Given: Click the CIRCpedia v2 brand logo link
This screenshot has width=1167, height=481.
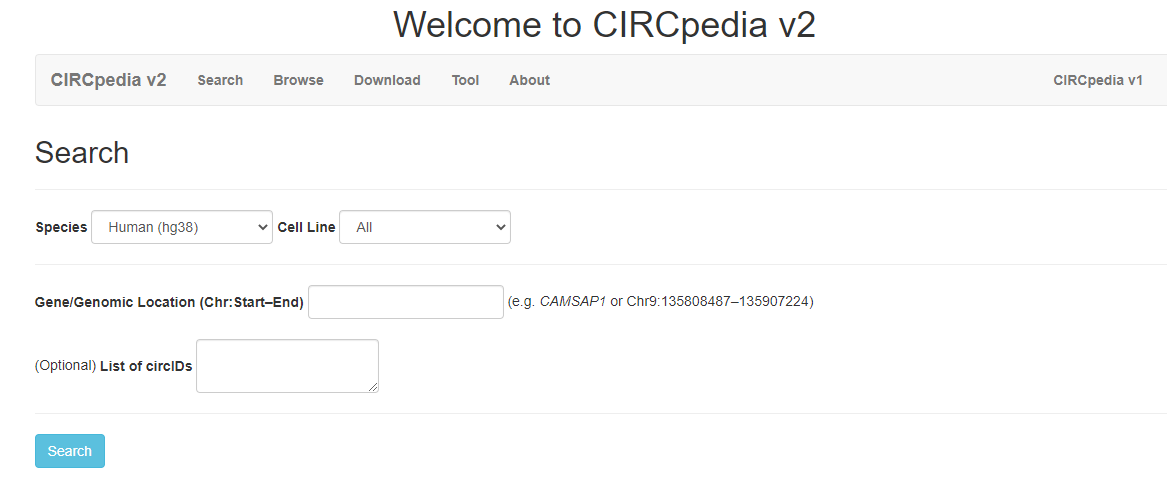Looking at the screenshot, I should click(108, 80).
